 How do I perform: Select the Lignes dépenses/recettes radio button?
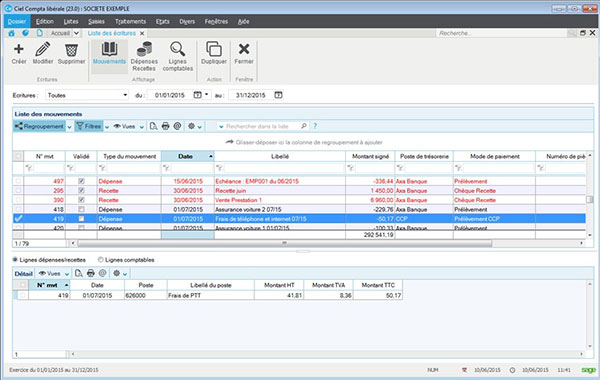click(15, 260)
